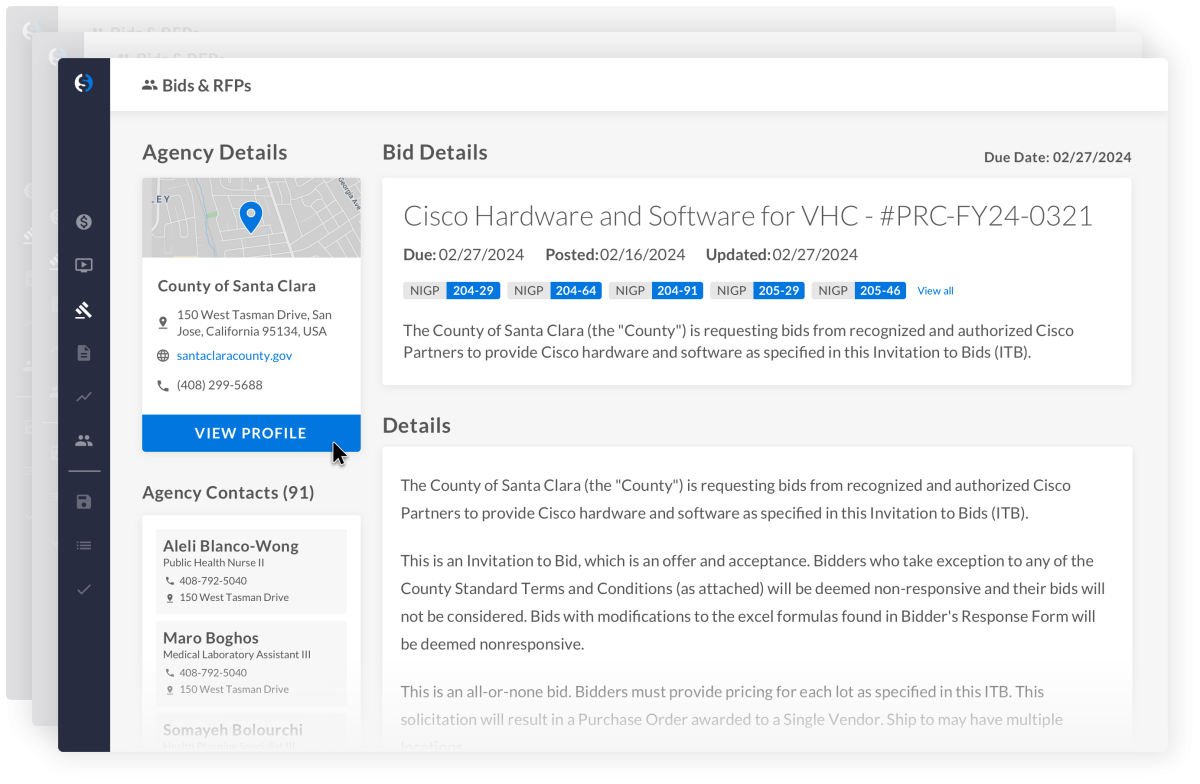Click the checkmark icon in the sidebar
The height and width of the screenshot is (784, 1200).
[x=84, y=589]
